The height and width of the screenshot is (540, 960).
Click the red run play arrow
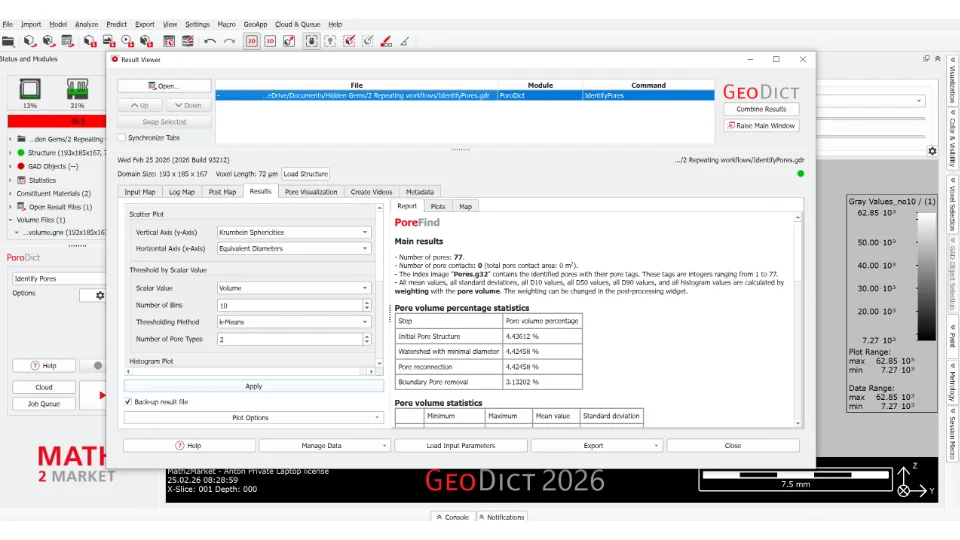[x=102, y=396]
